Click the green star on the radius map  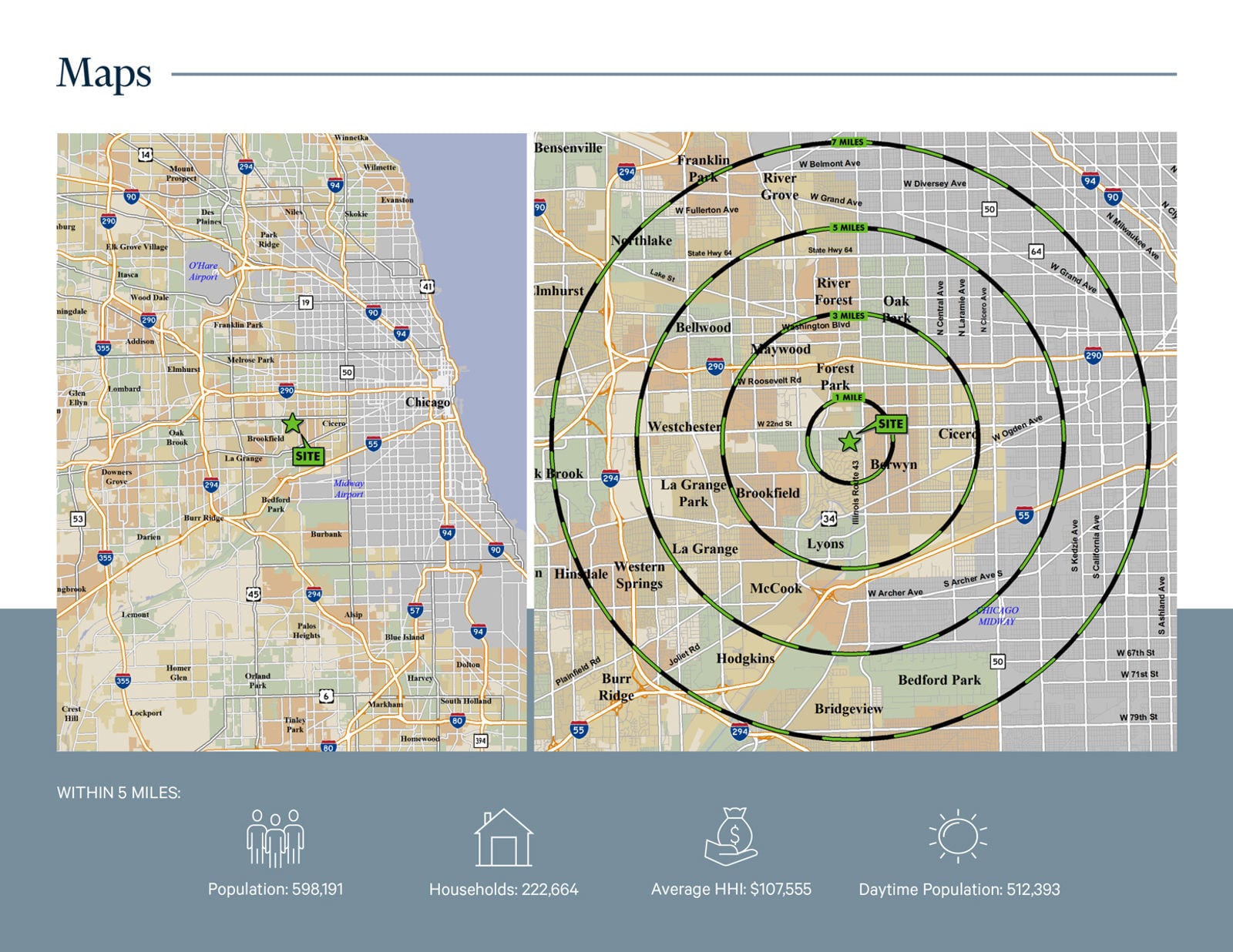849,441
